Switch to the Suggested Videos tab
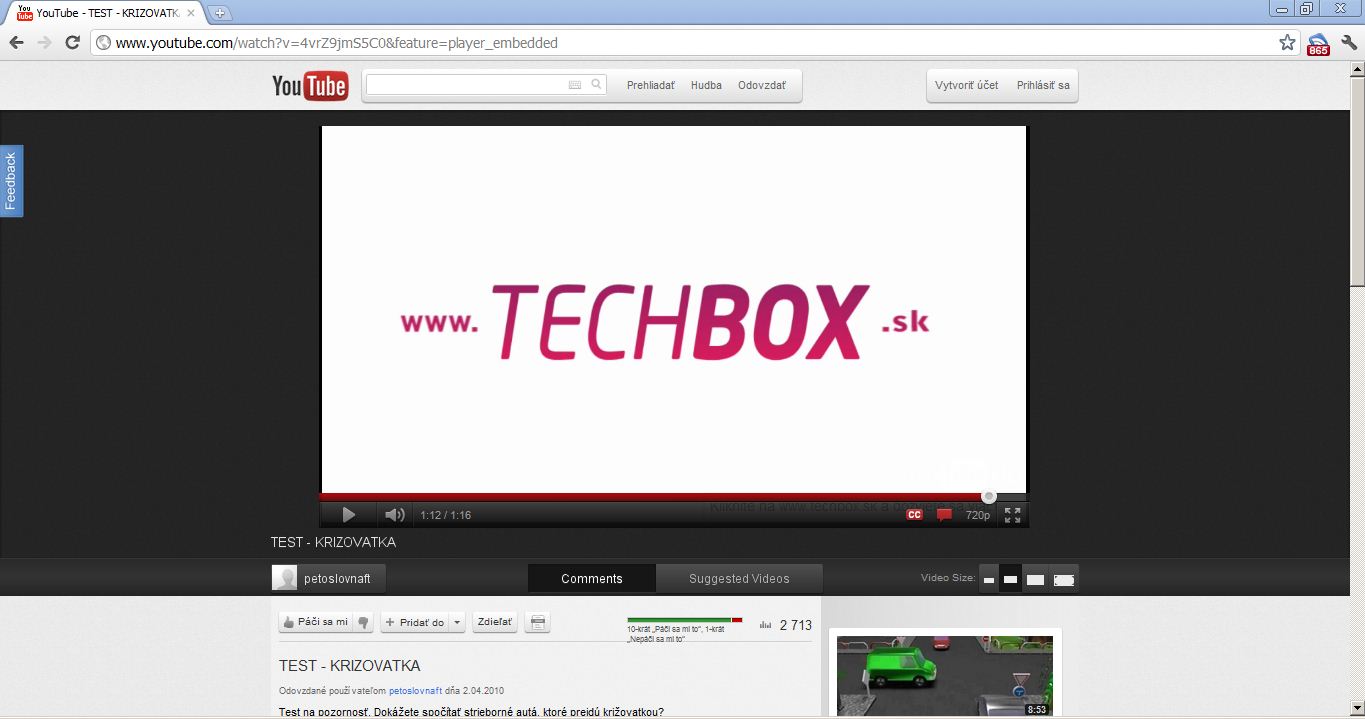 tap(739, 578)
